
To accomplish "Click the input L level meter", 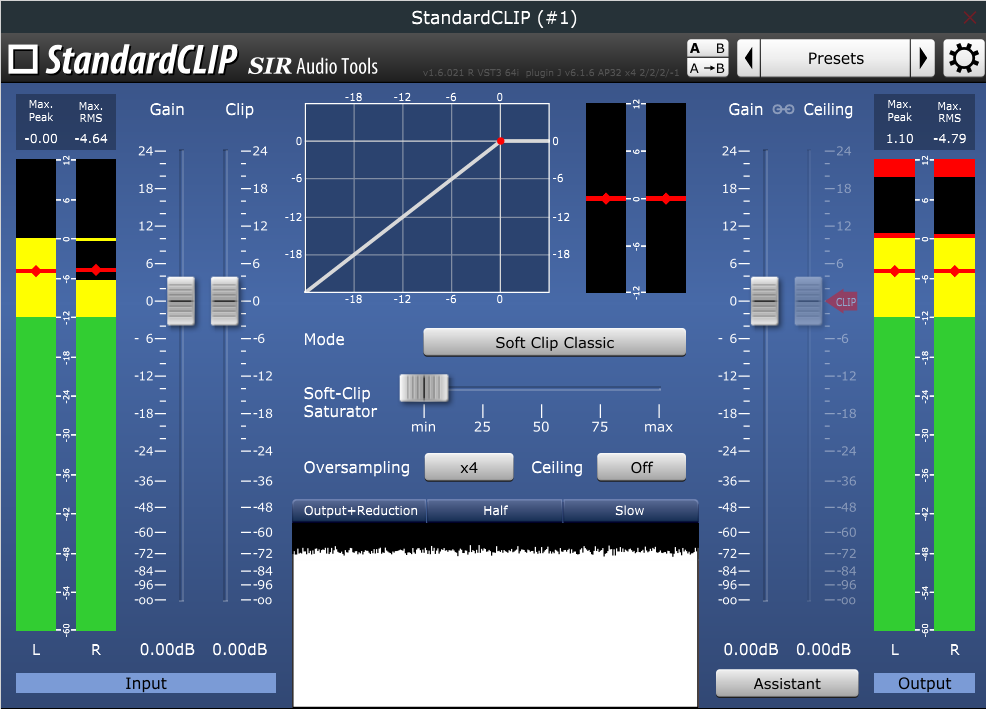I will (x=36, y=395).
